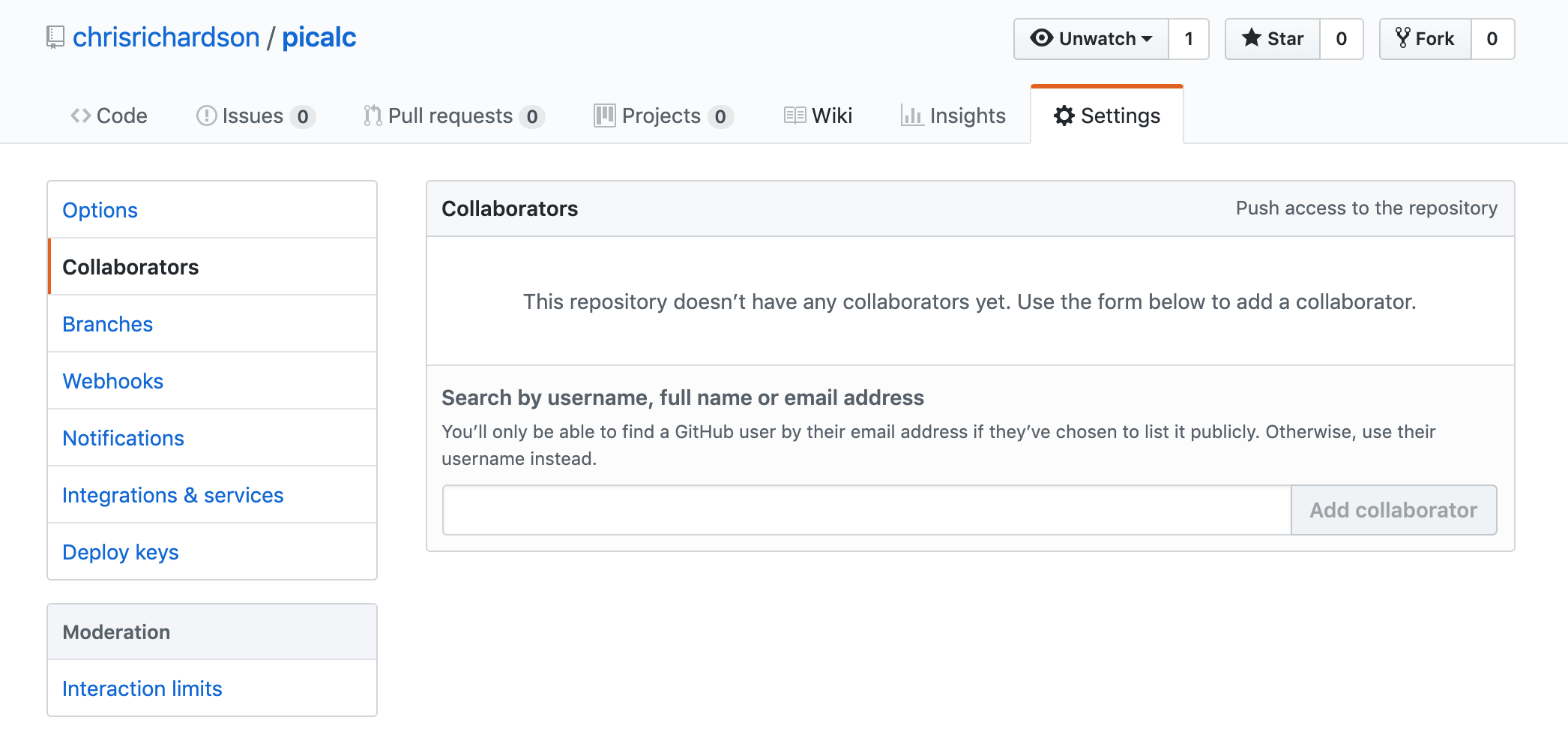Click 'Search by username, full name or email address'

point(683,397)
